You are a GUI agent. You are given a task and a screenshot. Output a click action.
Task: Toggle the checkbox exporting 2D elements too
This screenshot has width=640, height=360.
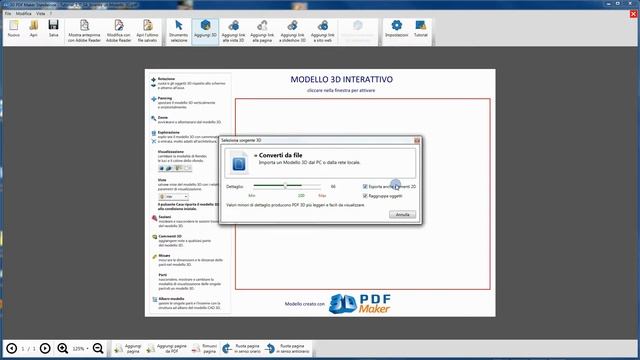click(365, 187)
